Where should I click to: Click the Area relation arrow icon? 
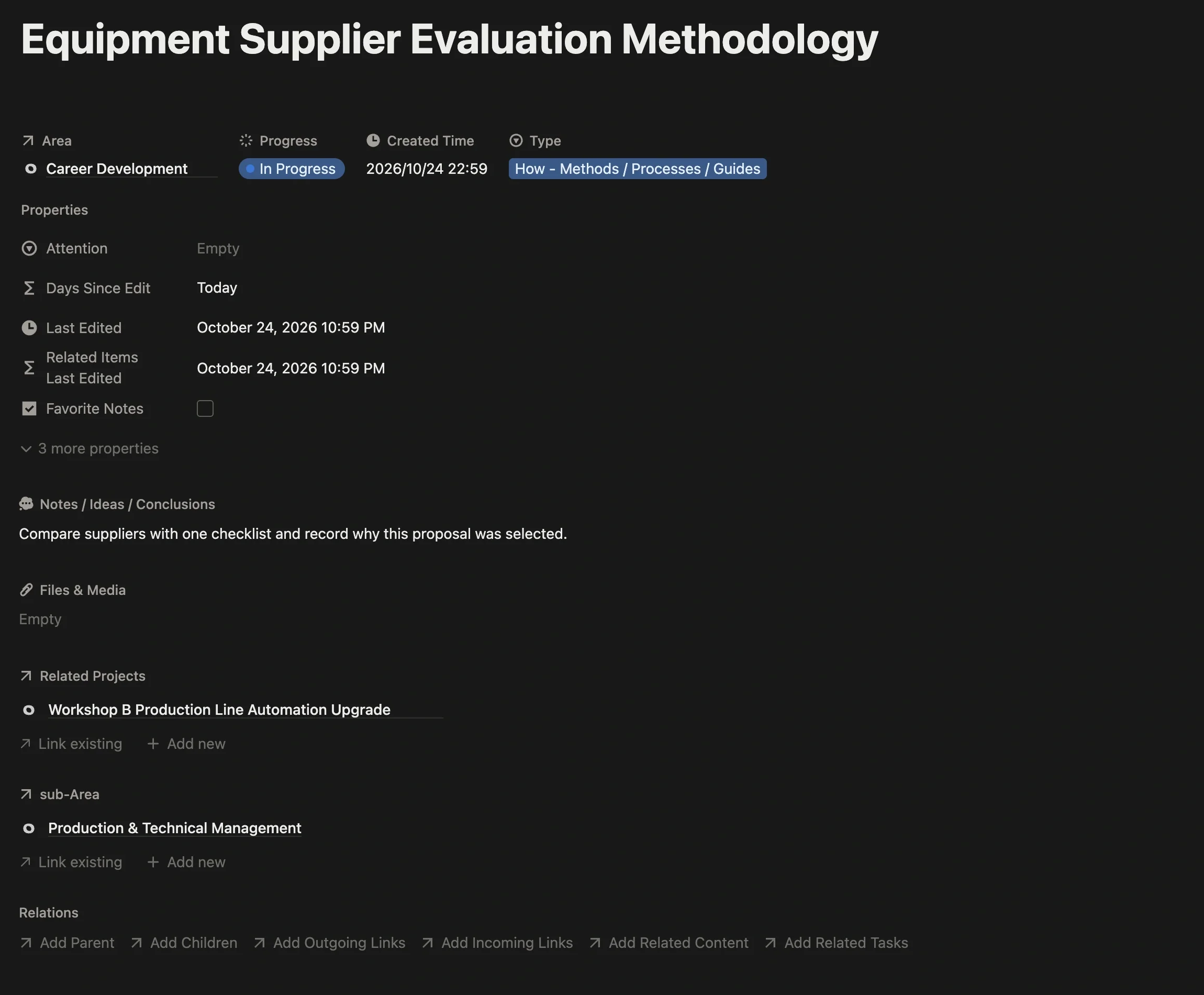[x=28, y=140]
